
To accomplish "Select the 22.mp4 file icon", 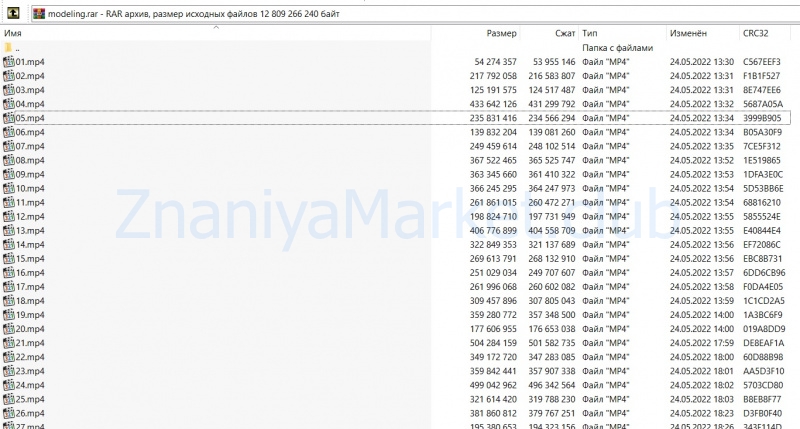I will pos(9,357).
